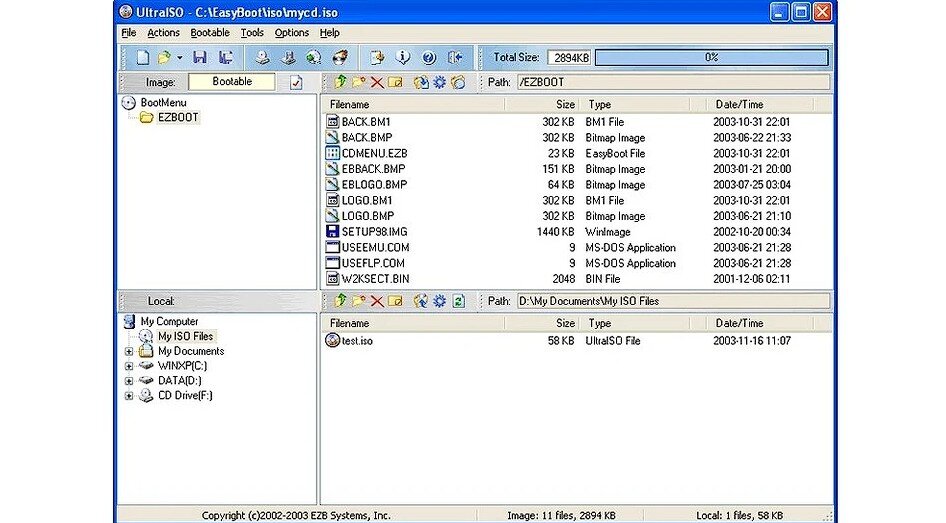946x523 pixels.
Task: Select the USEEMU.COM file
Action: coord(375,247)
